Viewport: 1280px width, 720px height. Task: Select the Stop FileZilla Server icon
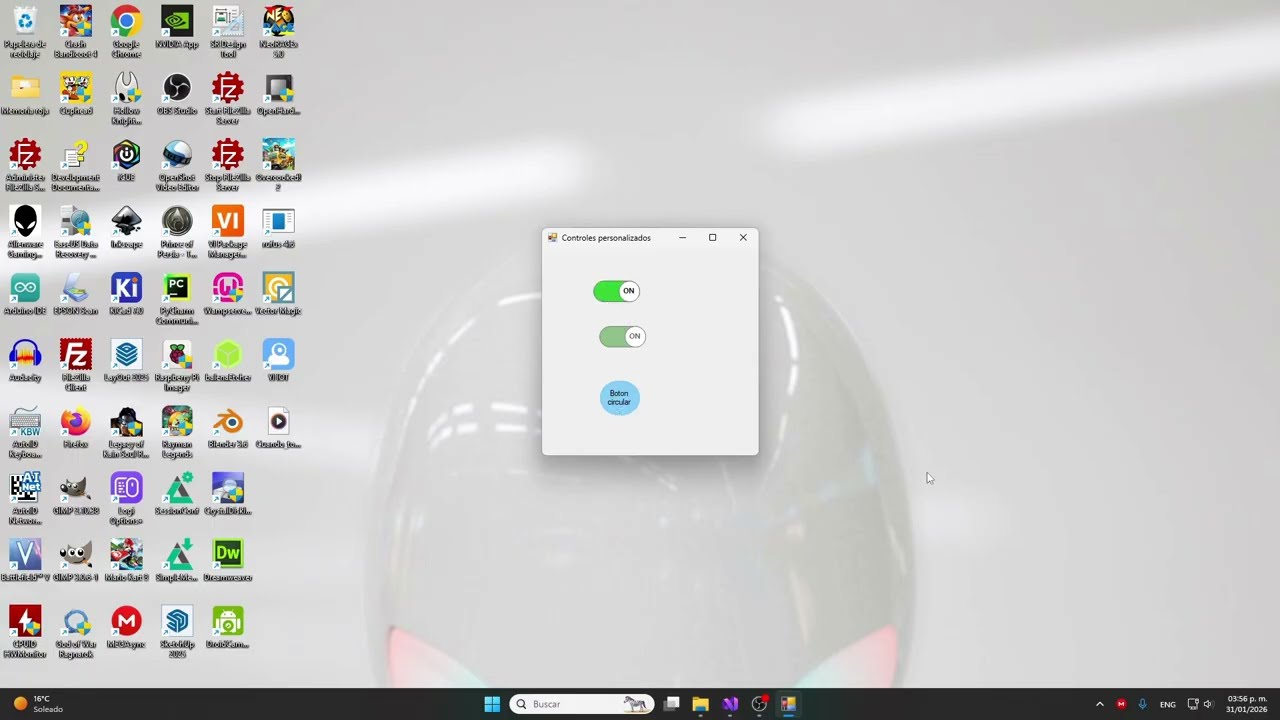click(228, 166)
